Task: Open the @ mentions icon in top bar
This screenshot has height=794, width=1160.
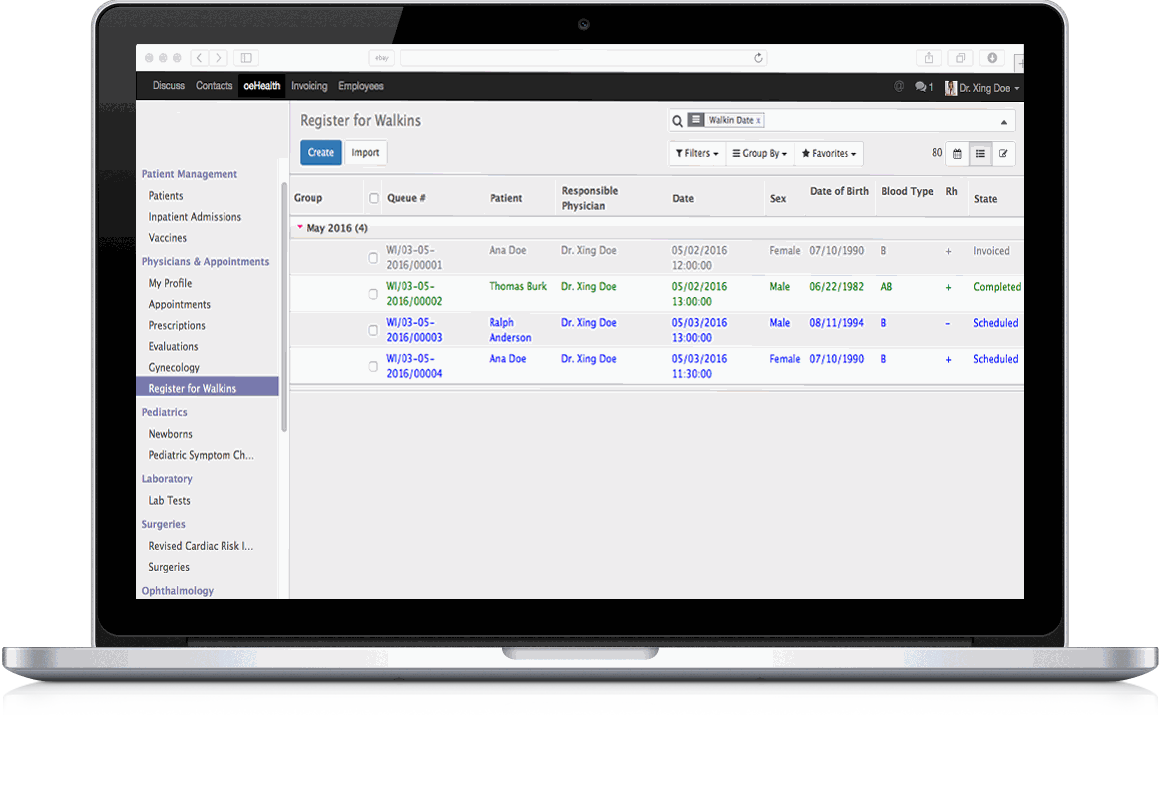Action: (899, 87)
